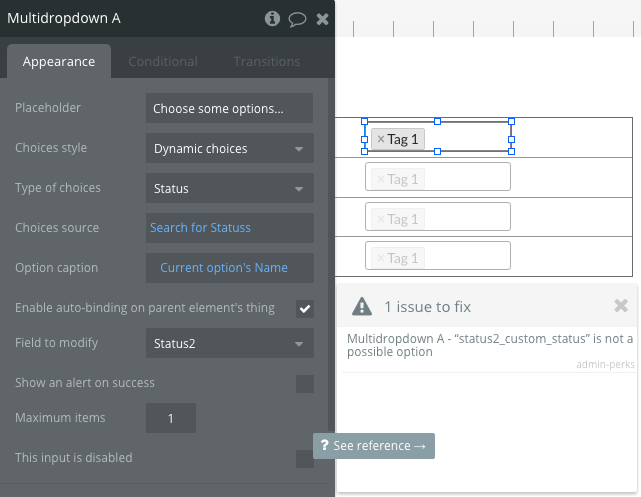Image resolution: width=641 pixels, height=497 pixels.
Task: Click the See reference link
Action: click(374, 445)
